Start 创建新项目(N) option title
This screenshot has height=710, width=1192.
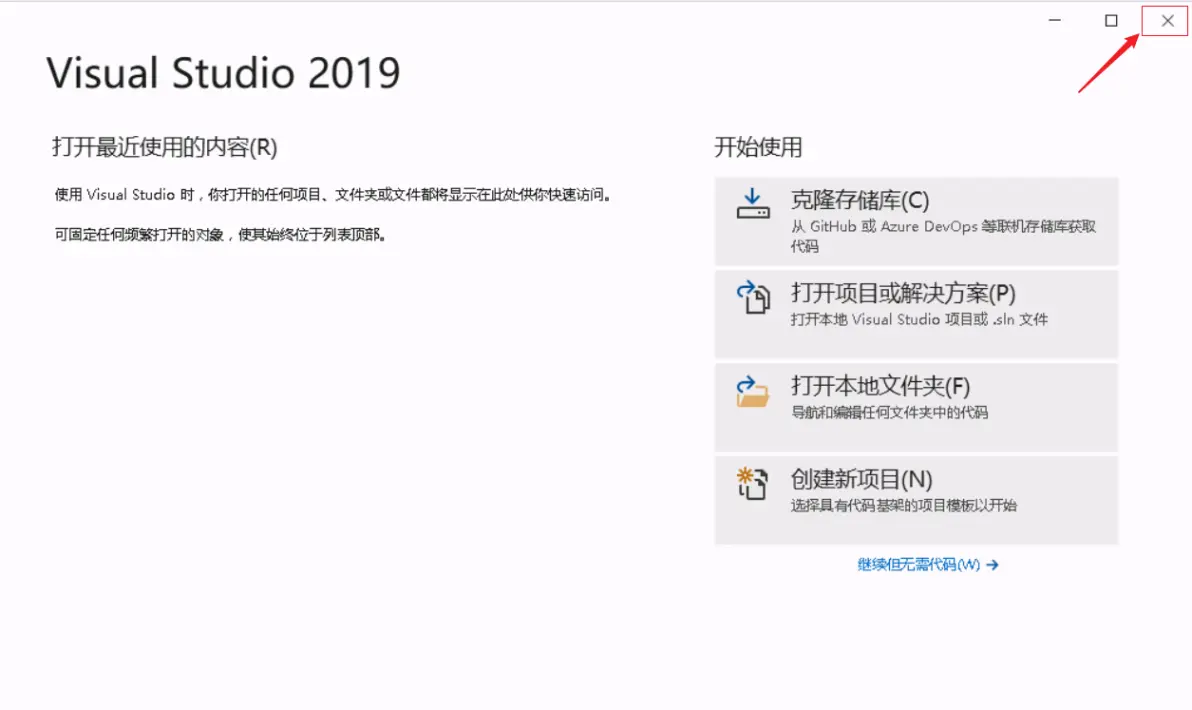[861, 480]
